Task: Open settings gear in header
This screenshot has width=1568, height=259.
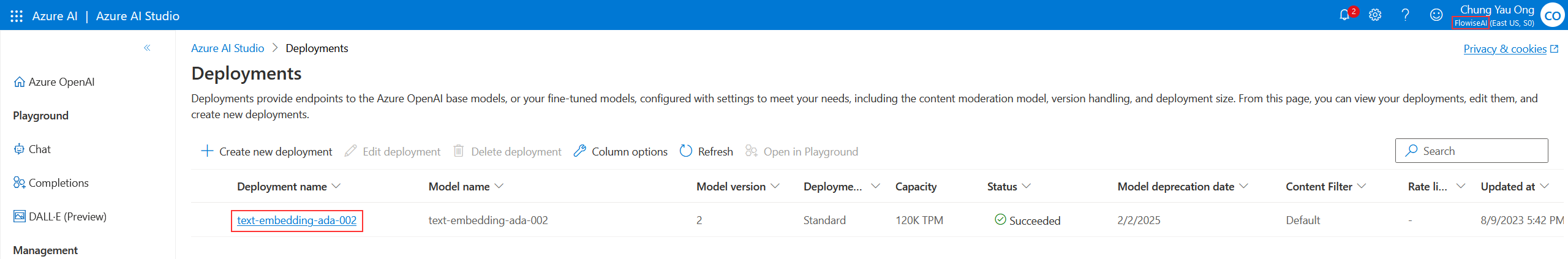Action: click(x=1375, y=15)
